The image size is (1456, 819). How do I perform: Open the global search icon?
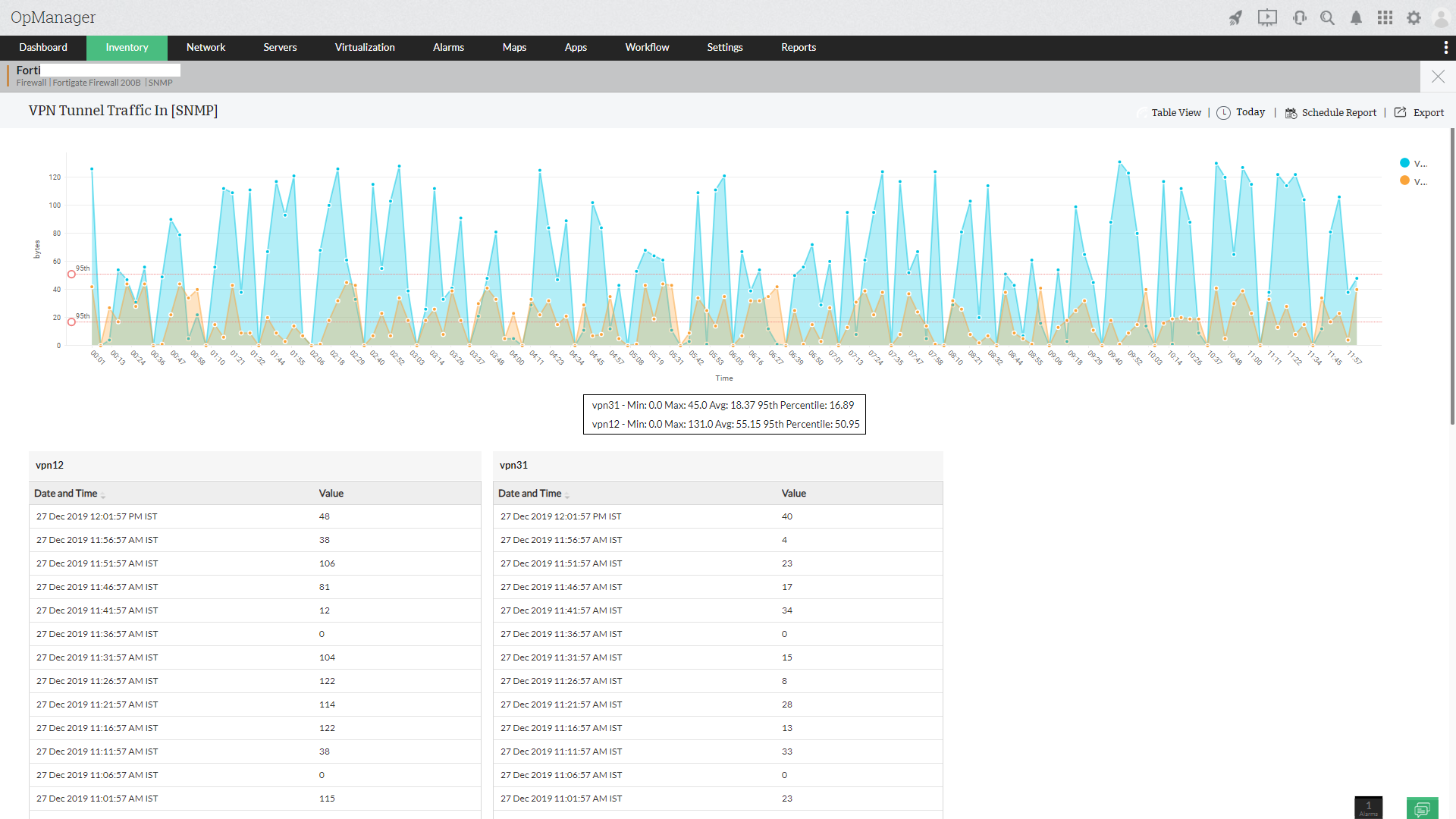(1327, 17)
